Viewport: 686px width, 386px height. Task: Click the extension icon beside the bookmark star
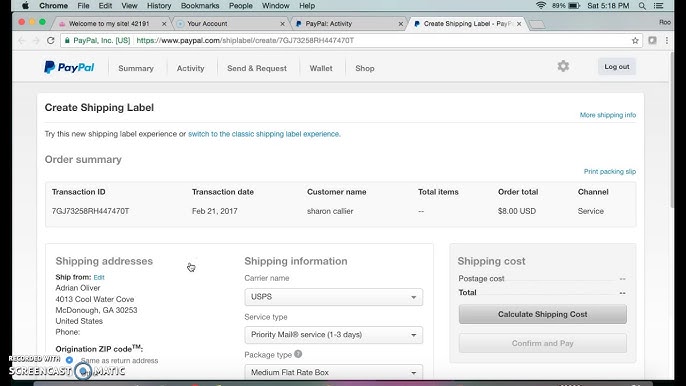tap(652, 40)
